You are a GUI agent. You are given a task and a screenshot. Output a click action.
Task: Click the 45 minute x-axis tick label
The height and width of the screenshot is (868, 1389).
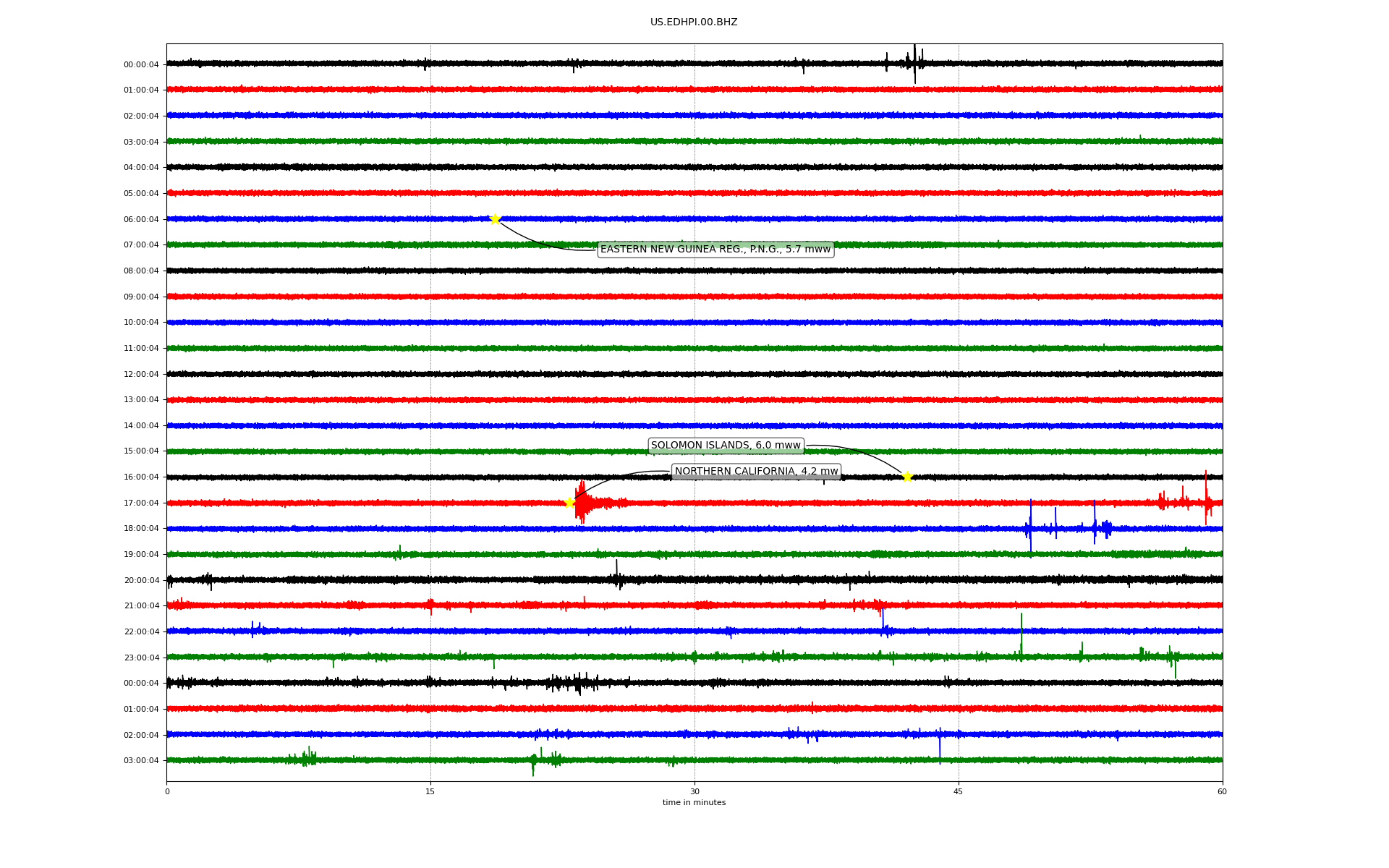[959, 791]
